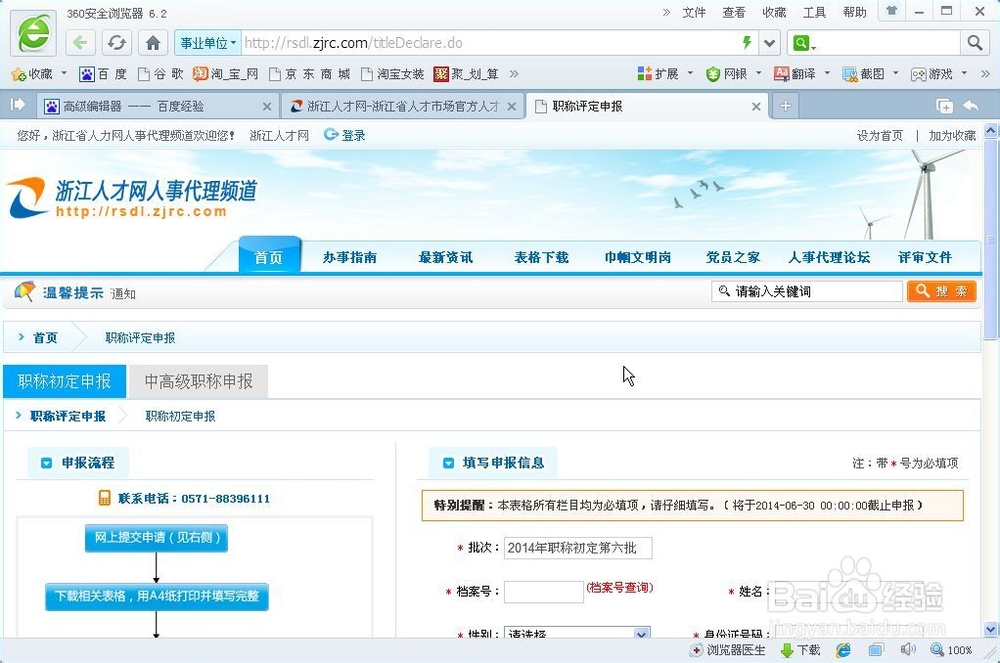Refresh the current page

click(x=117, y=43)
